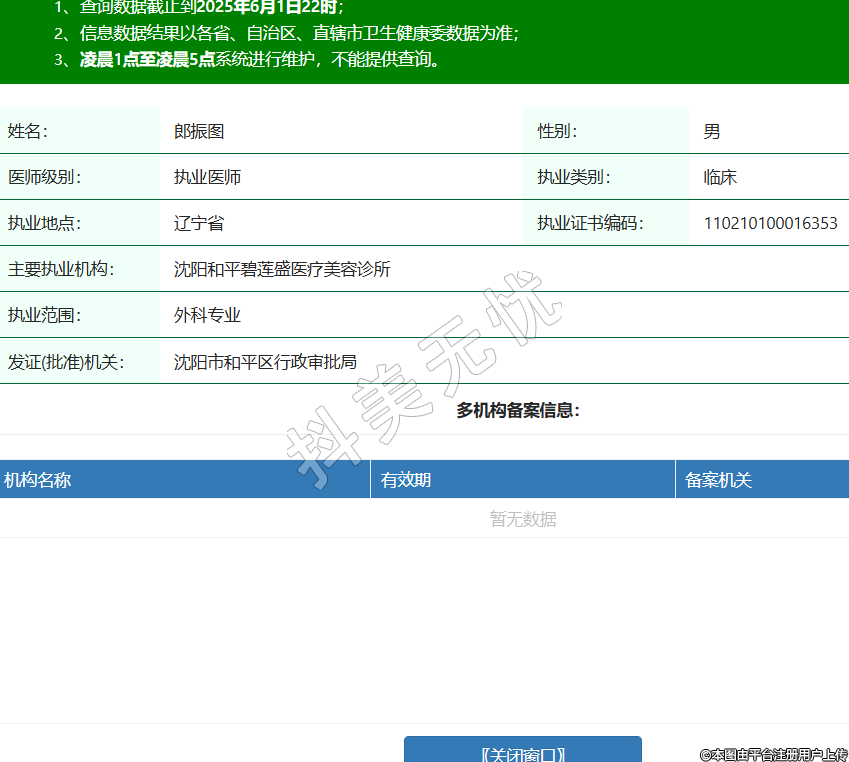849x762 pixels.
Task: Click the physician level value 执业医师
Action: [207, 177]
